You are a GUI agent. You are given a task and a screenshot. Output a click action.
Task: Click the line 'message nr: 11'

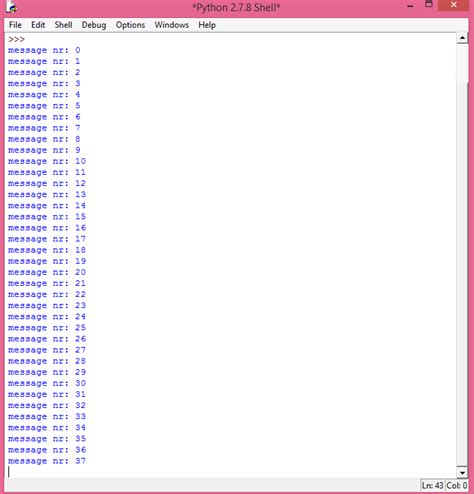tap(47, 172)
